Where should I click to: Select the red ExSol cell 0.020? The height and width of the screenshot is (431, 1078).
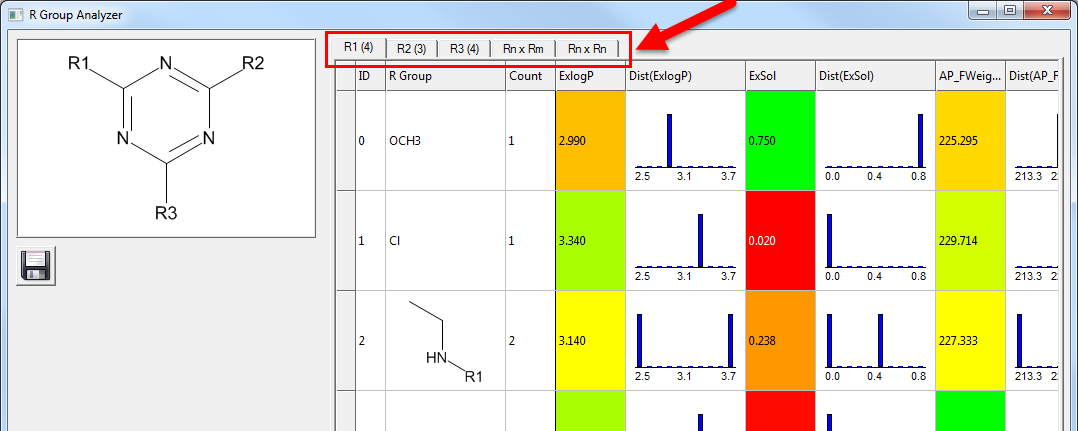(x=780, y=241)
